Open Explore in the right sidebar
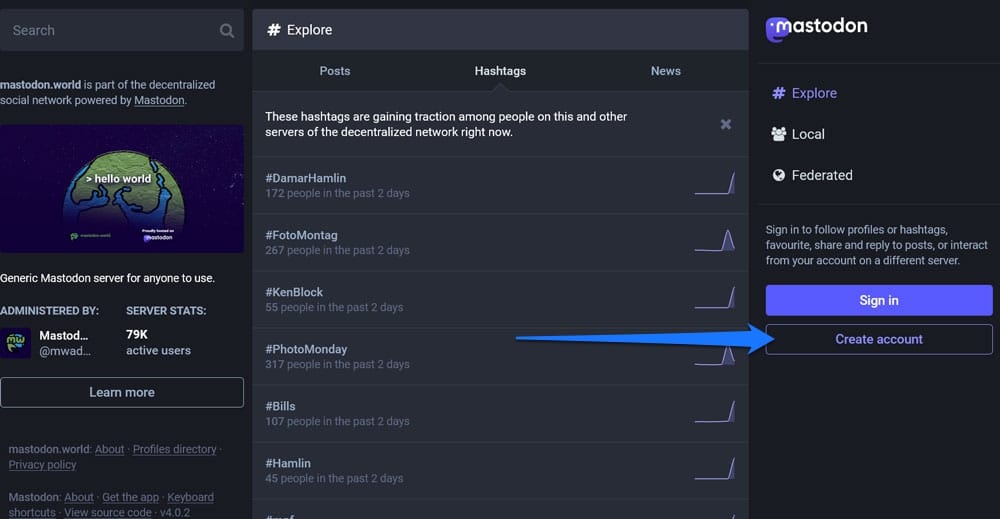 pyautogui.click(x=813, y=93)
